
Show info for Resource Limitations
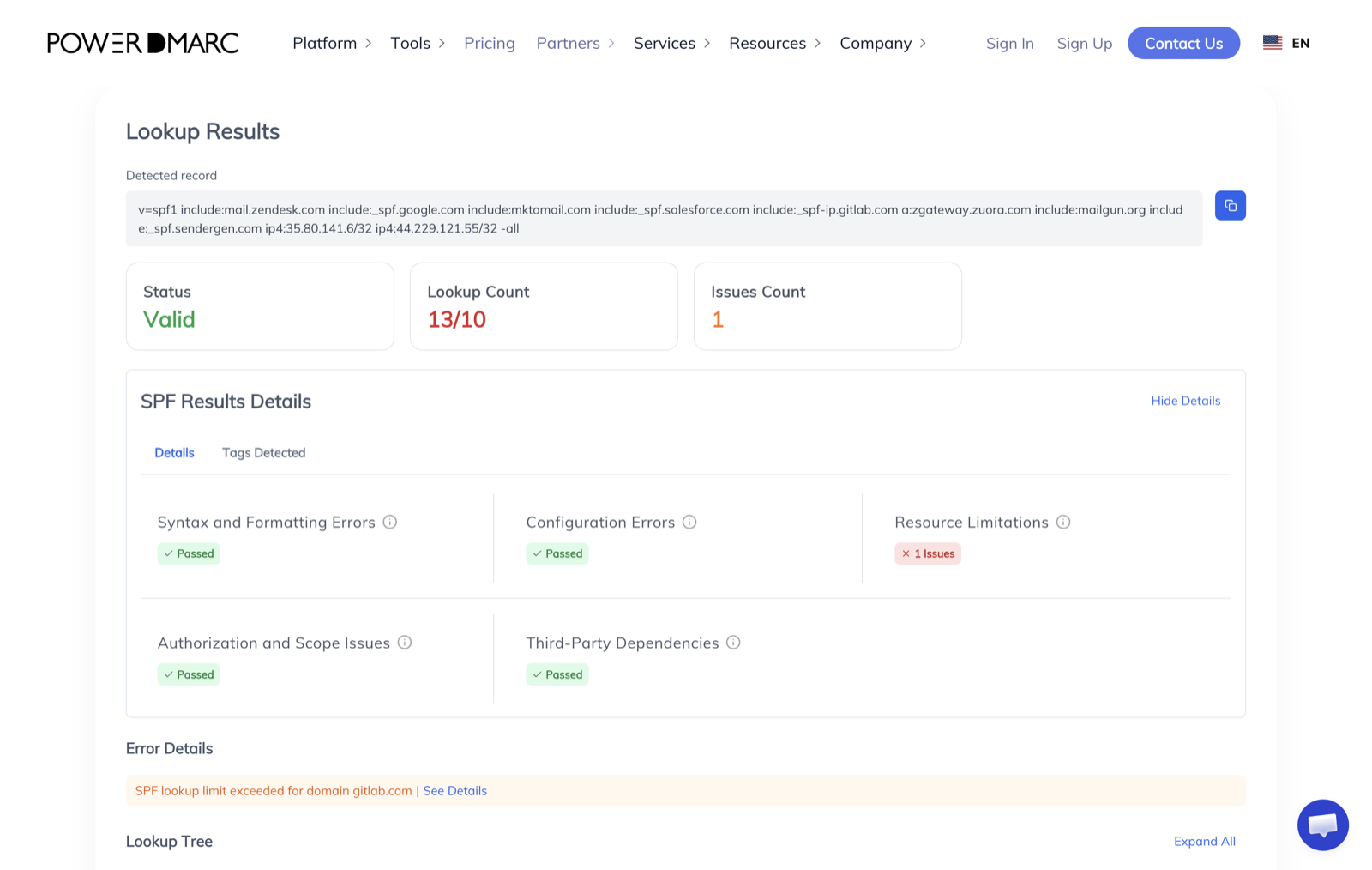[1063, 522]
